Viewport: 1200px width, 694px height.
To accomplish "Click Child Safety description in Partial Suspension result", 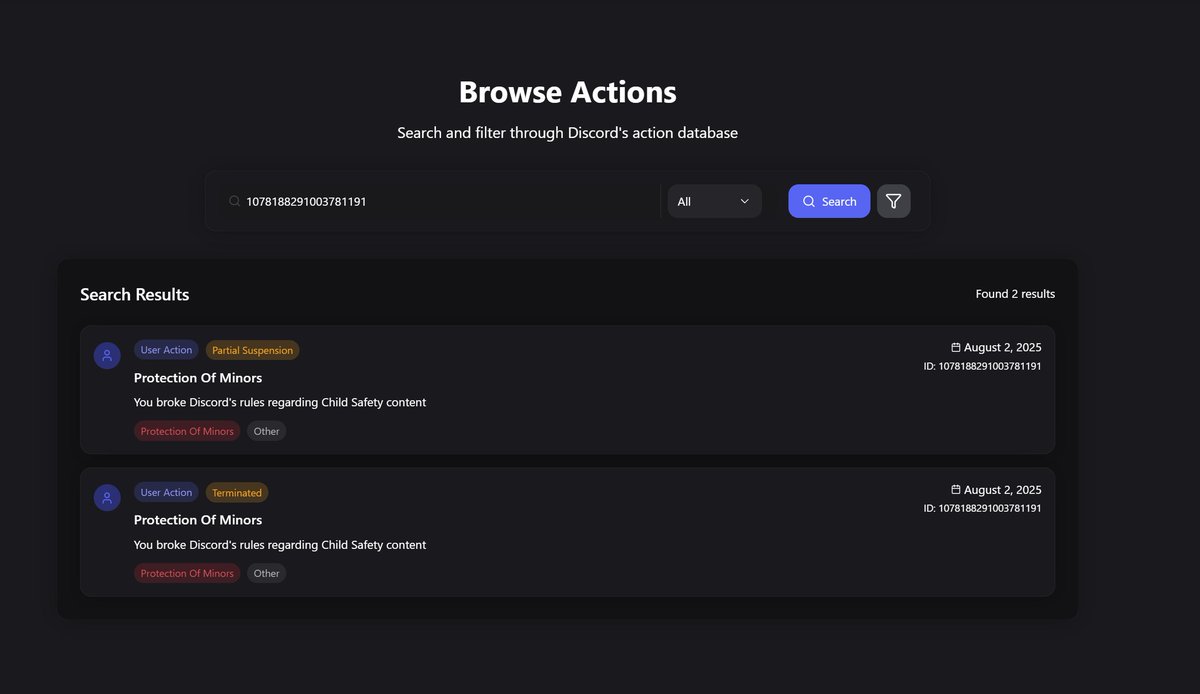I will point(280,403).
